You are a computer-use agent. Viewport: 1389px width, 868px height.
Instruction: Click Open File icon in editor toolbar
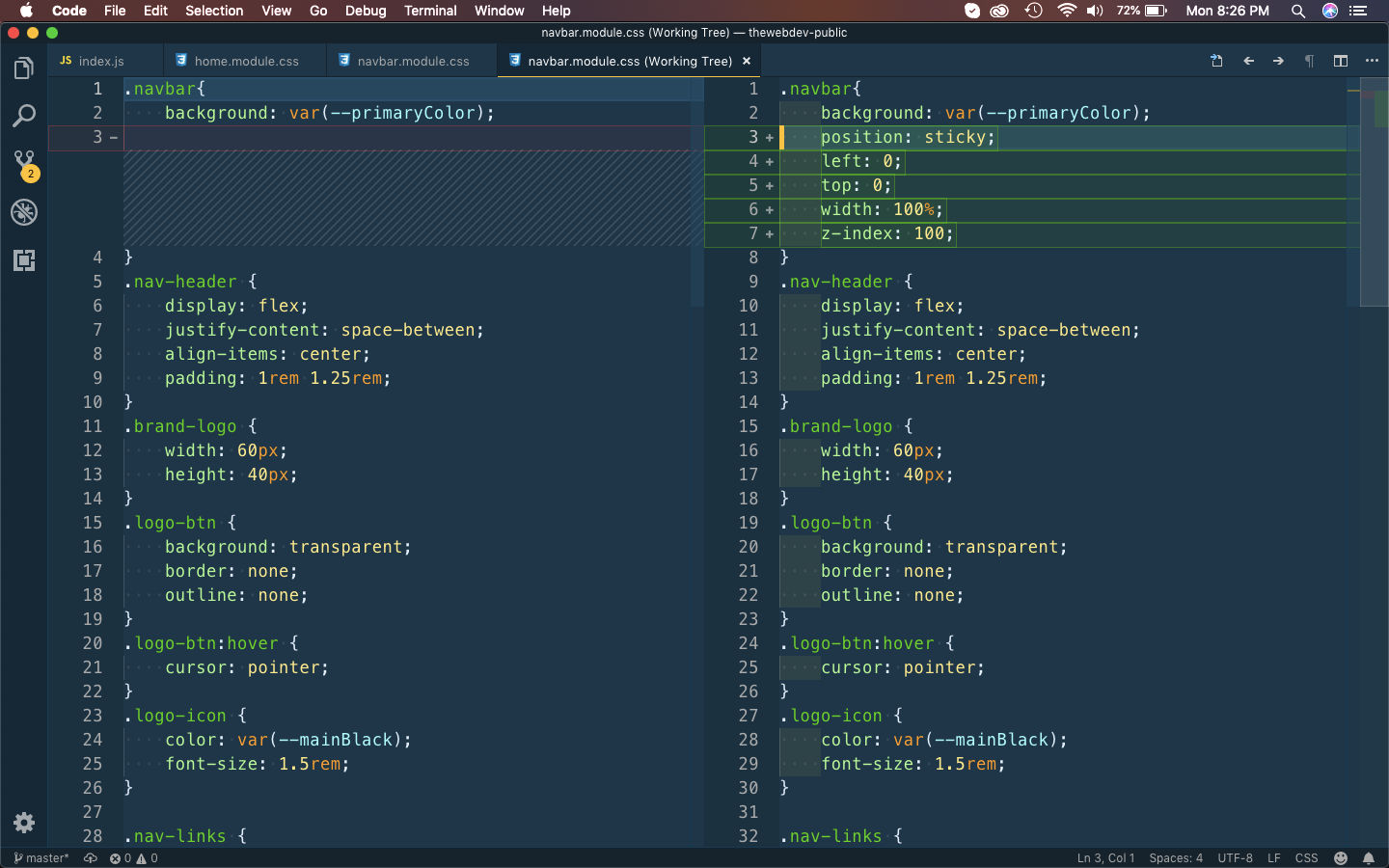pyautogui.click(x=1216, y=61)
